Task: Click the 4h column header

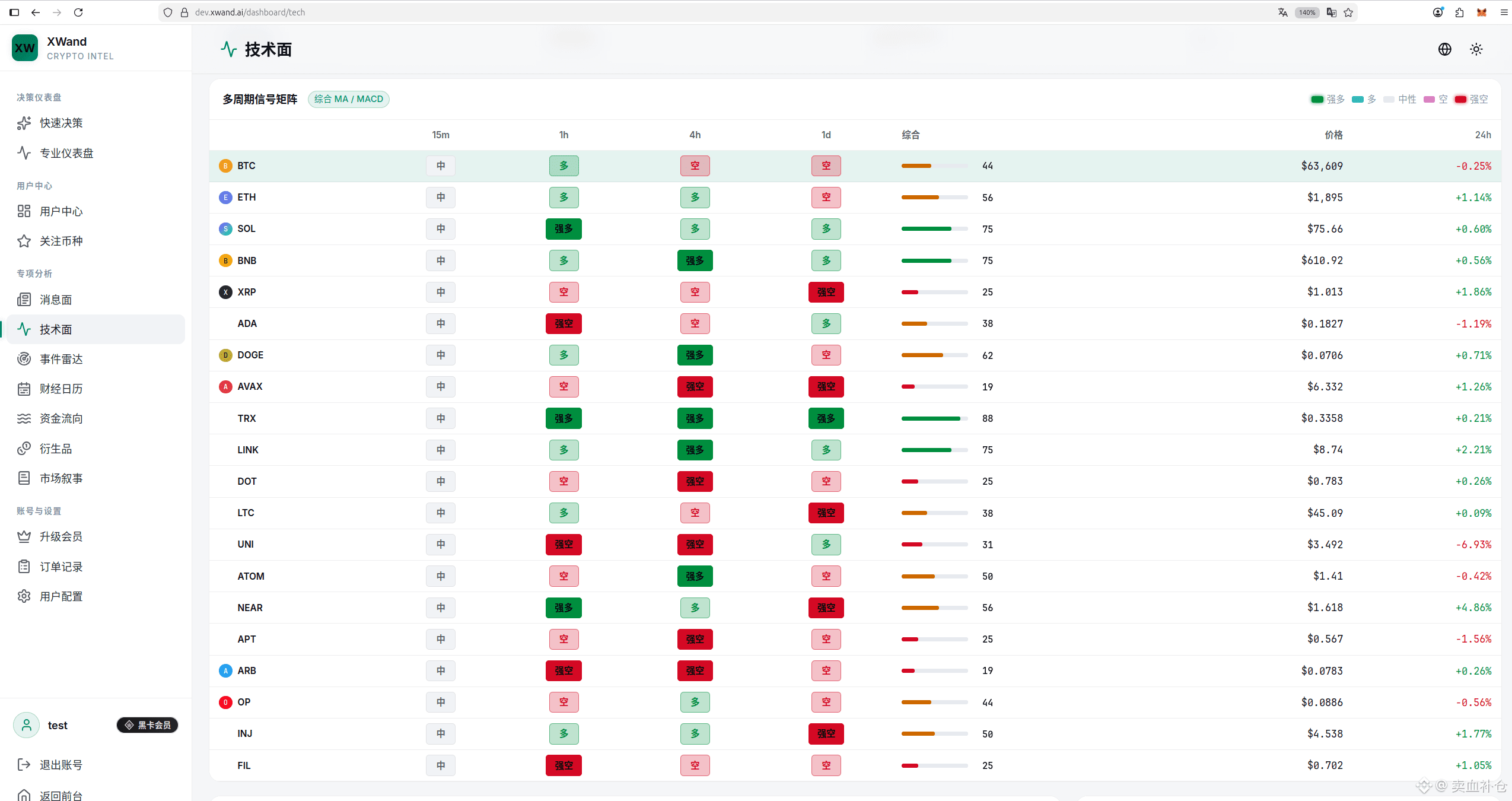Action: click(695, 135)
